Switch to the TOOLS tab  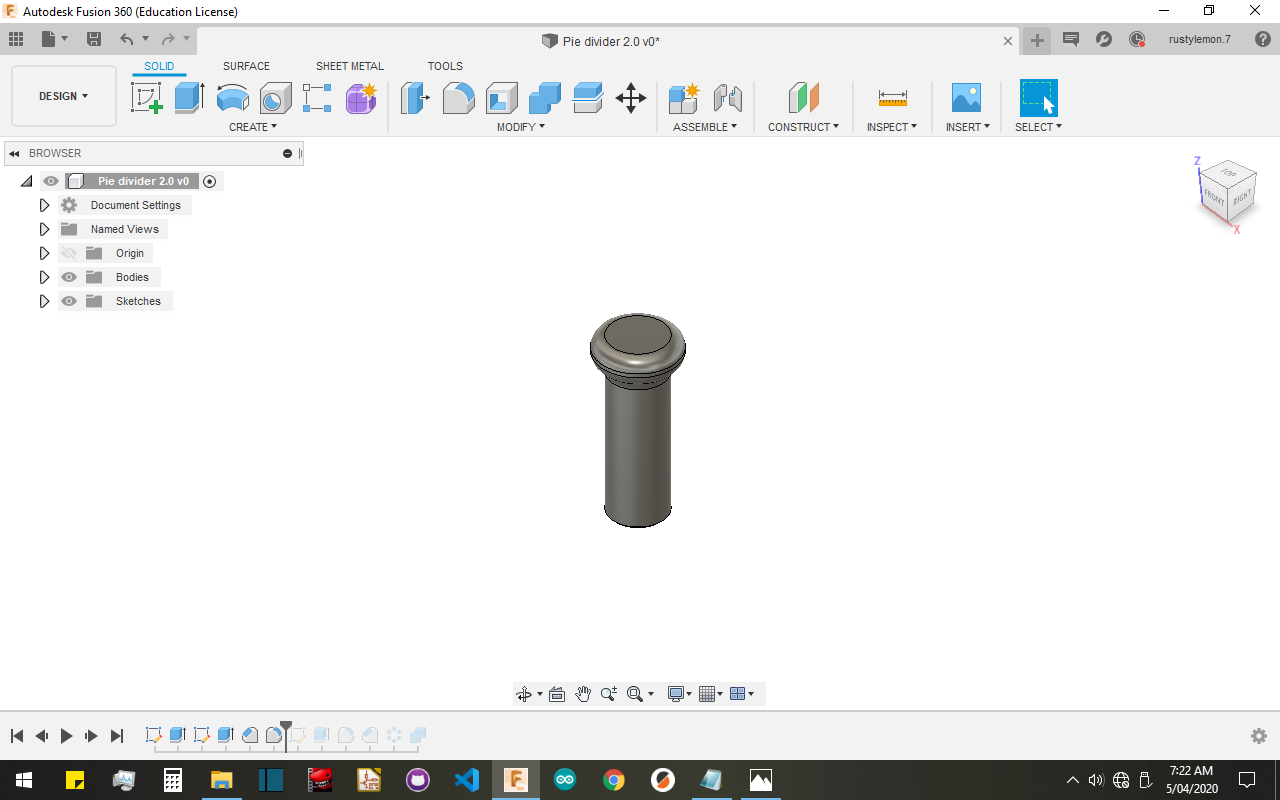pyautogui.click(x=445, y=66)
